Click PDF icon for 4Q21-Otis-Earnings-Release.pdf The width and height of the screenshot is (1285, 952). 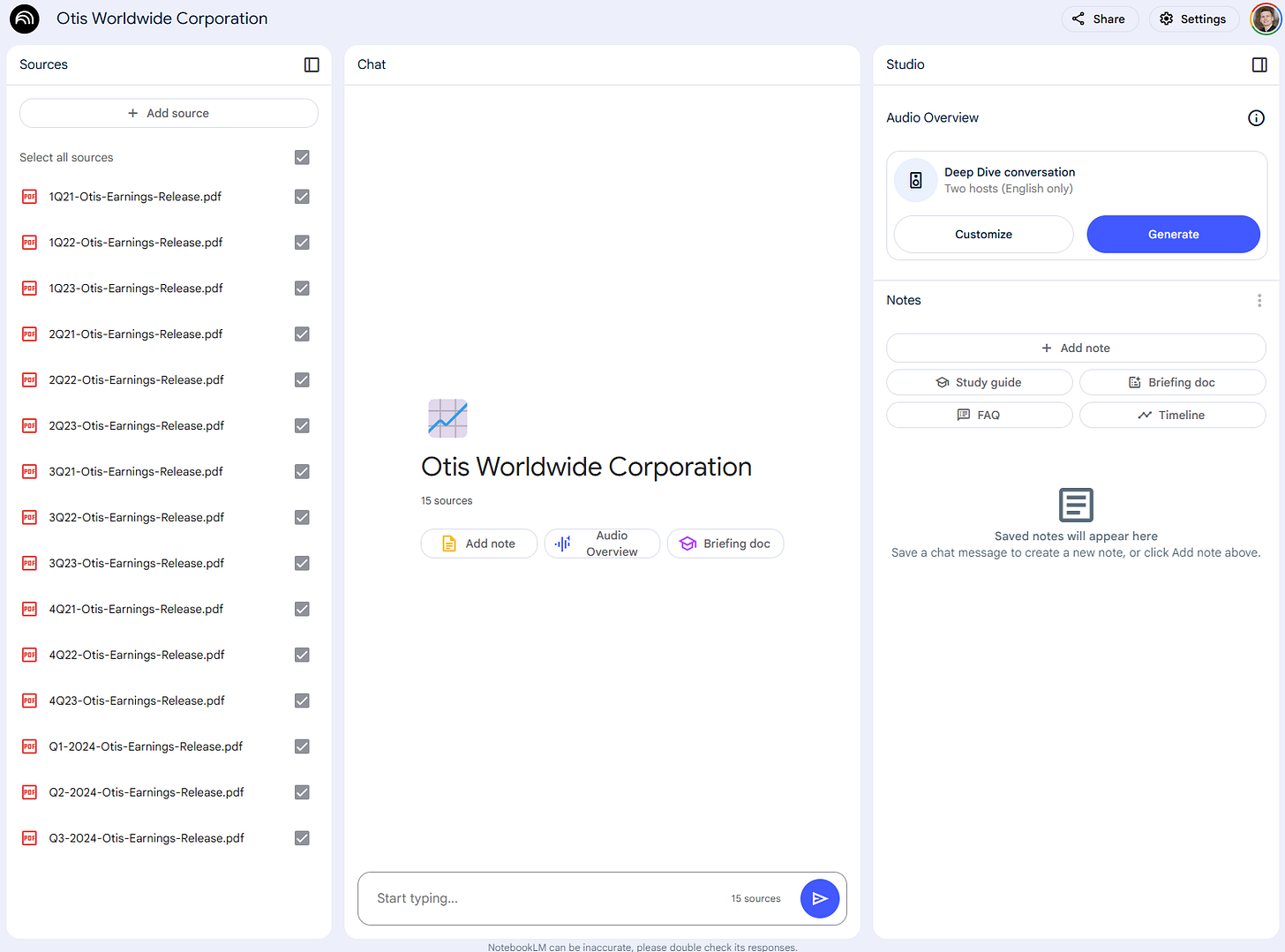(x=29, y=610)
